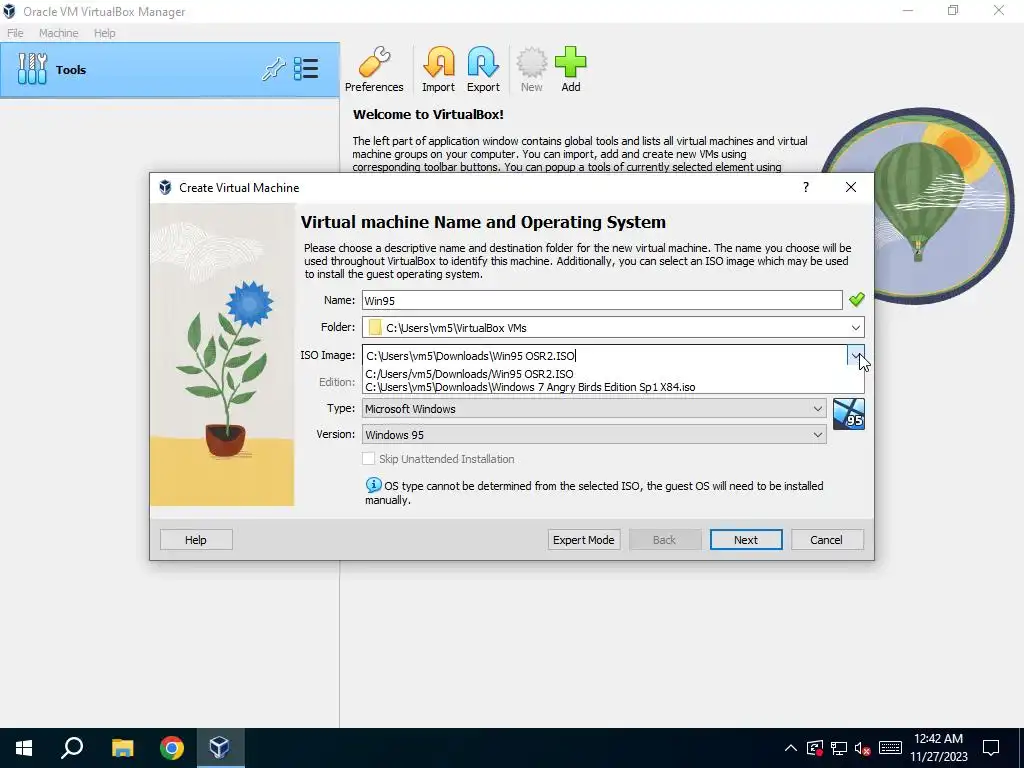This screenshot has height=768, width=1024.
Task: Click the Import appliance icon
Action: [438, 69]
